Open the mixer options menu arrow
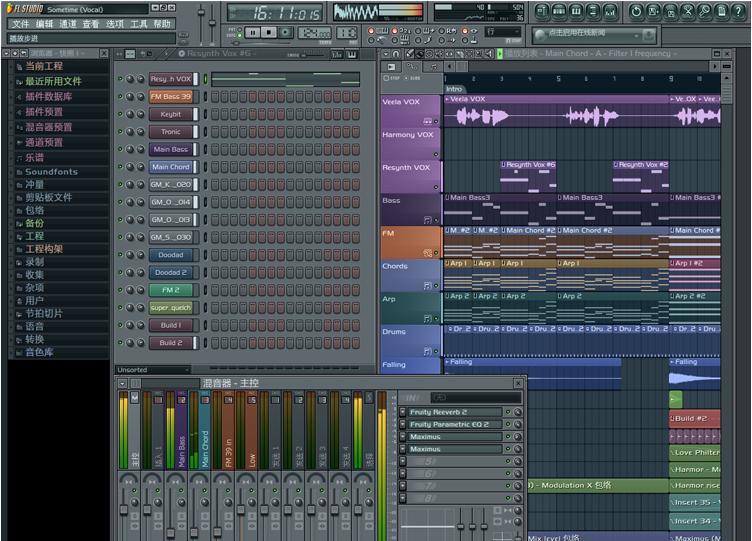Viewport: 752px width, 541px height. point(123,384)
